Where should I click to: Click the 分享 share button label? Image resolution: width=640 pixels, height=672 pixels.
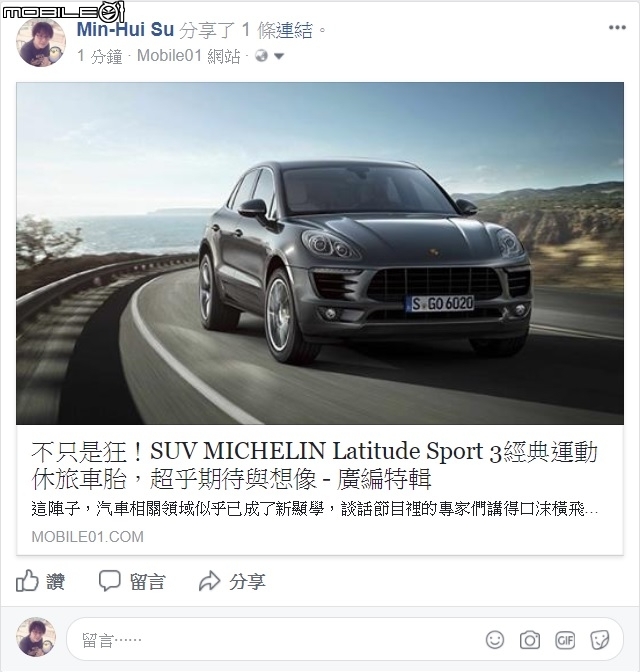click(247, 582)
